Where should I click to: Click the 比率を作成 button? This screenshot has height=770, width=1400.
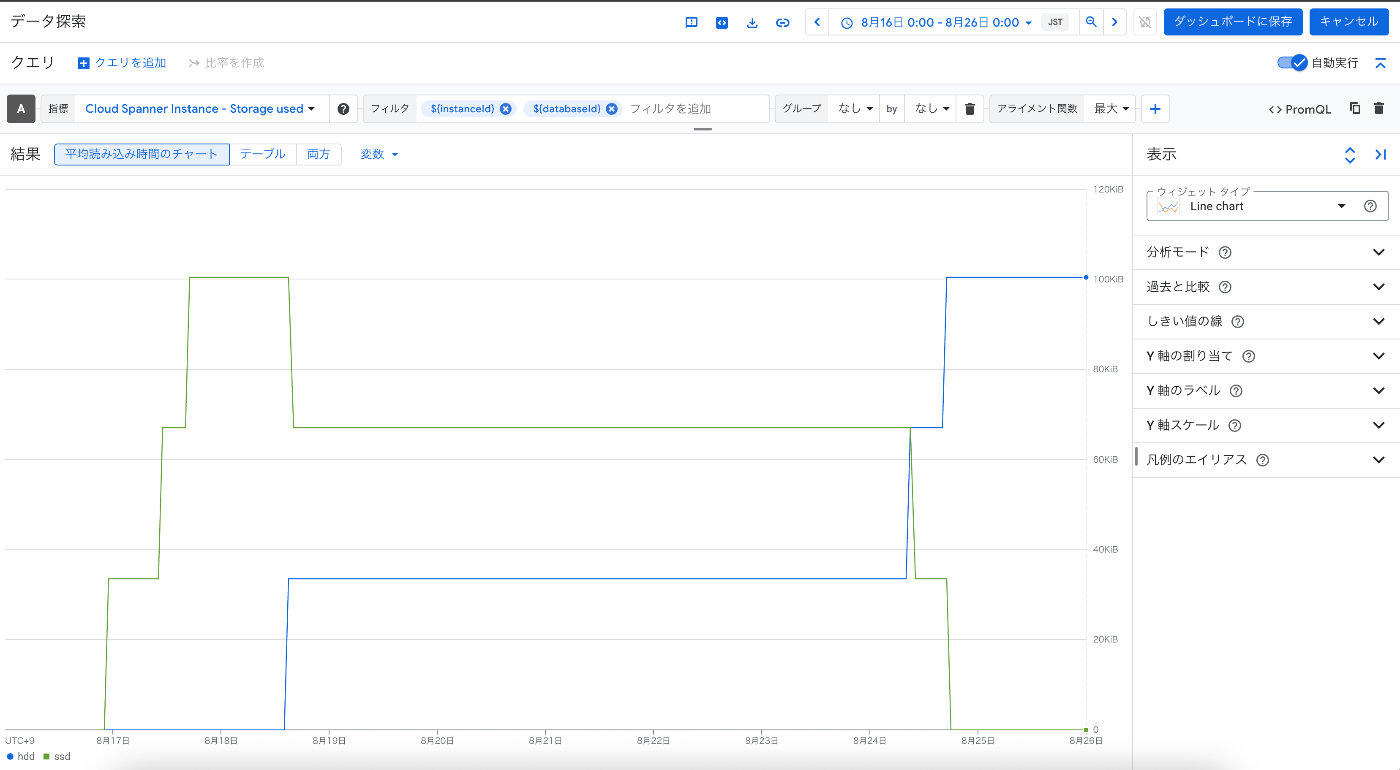[226, 63]
